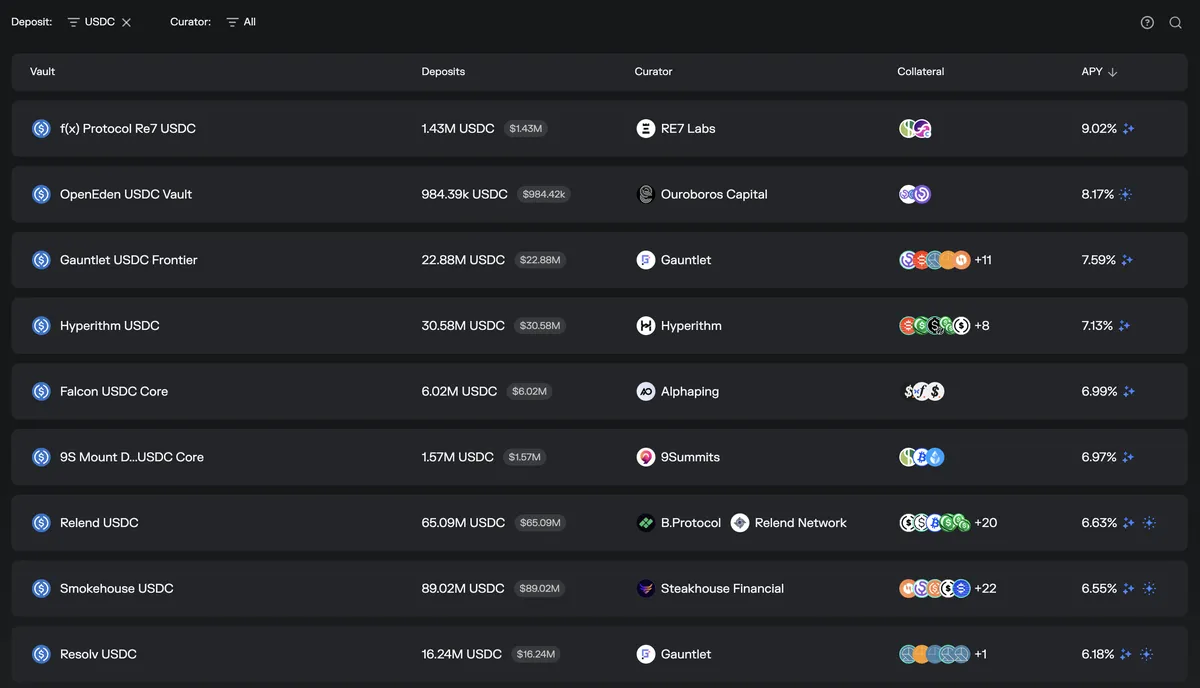Click the 1.43M USDC deposit amount
This screenshot has height=688, width=1200.
(x=458, y=129)
